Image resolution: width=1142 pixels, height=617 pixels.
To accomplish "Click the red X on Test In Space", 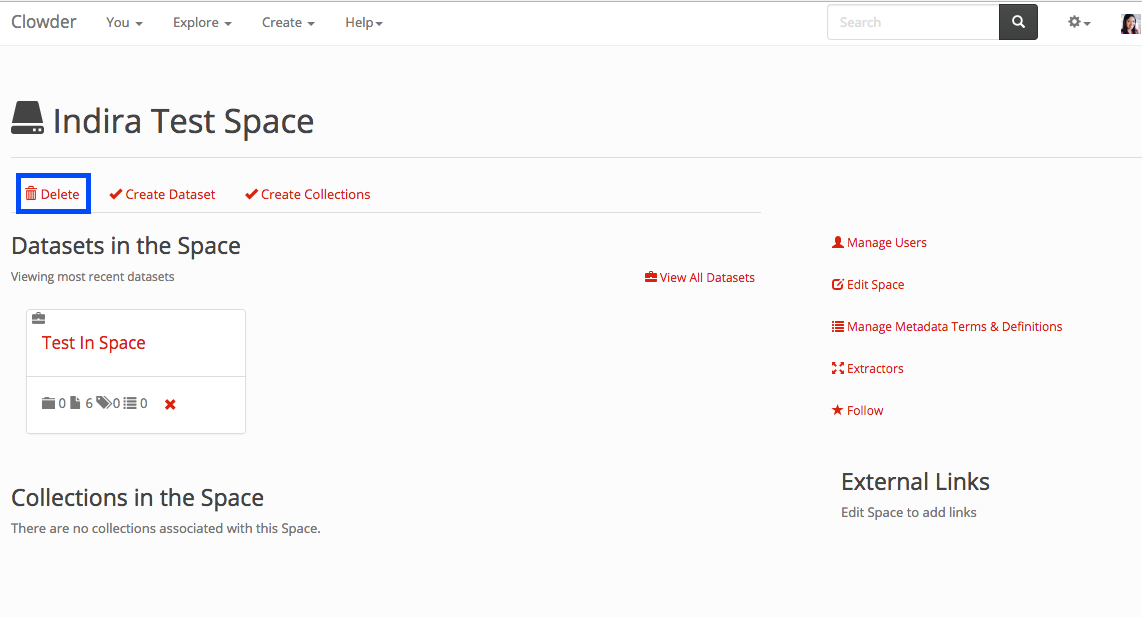I will [x=170, y=404].
